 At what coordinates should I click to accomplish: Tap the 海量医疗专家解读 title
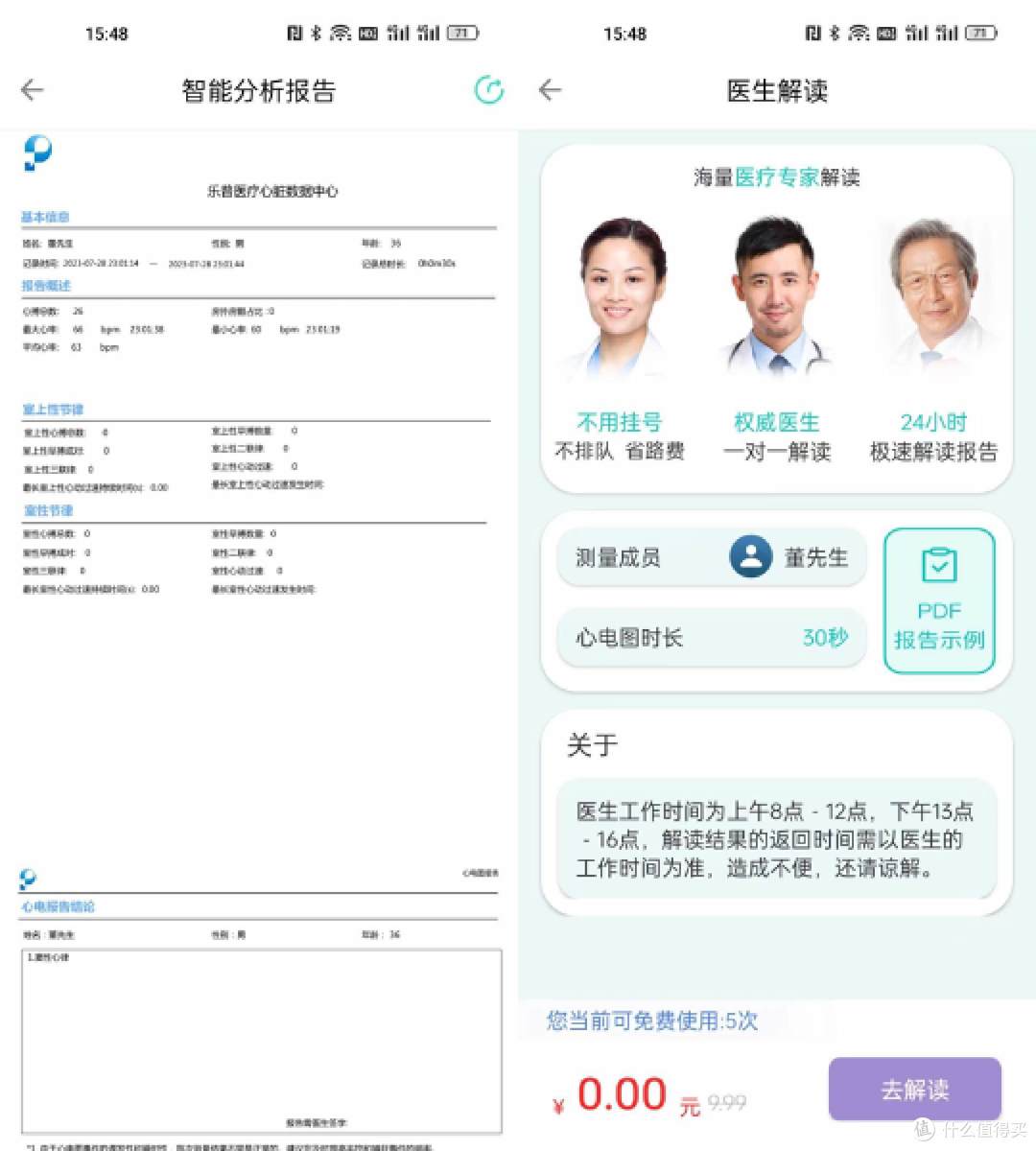coord(777,176)
